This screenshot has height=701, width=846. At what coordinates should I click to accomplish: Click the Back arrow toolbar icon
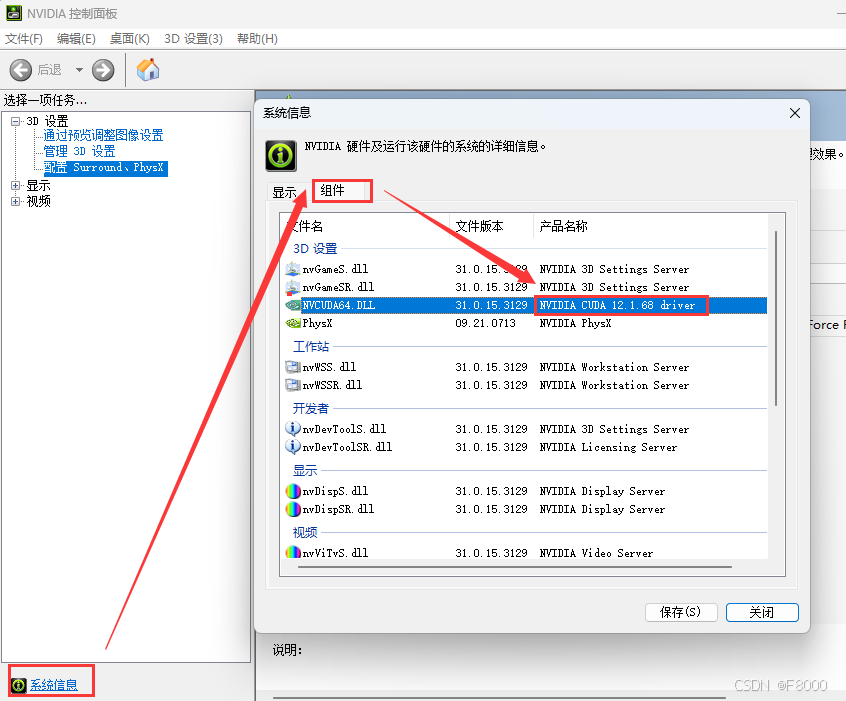pyautogui.click(x=21, y=70)
